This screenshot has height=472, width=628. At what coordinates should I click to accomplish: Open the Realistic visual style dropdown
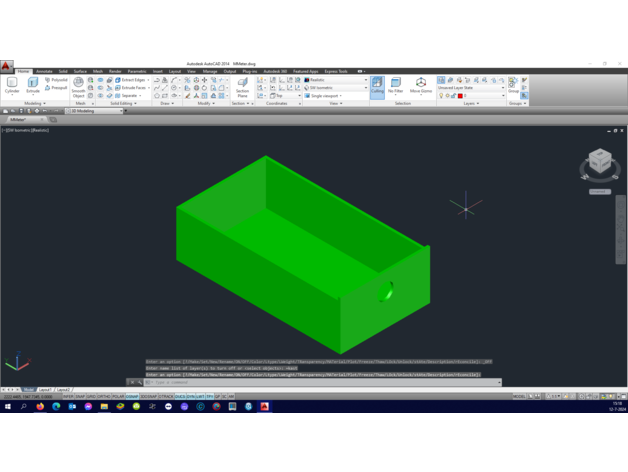(336, 80)
